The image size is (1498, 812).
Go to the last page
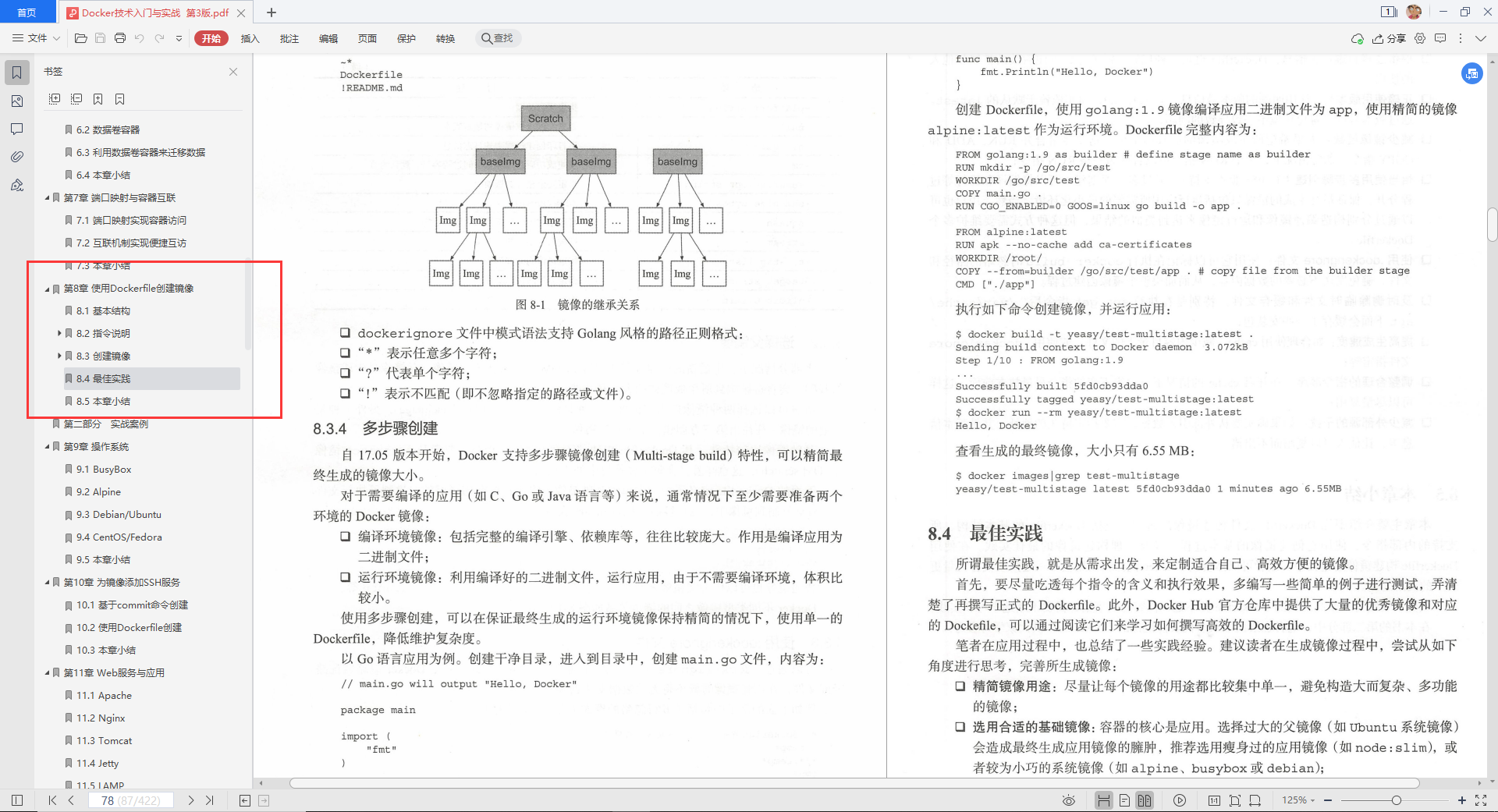[210, 800]
